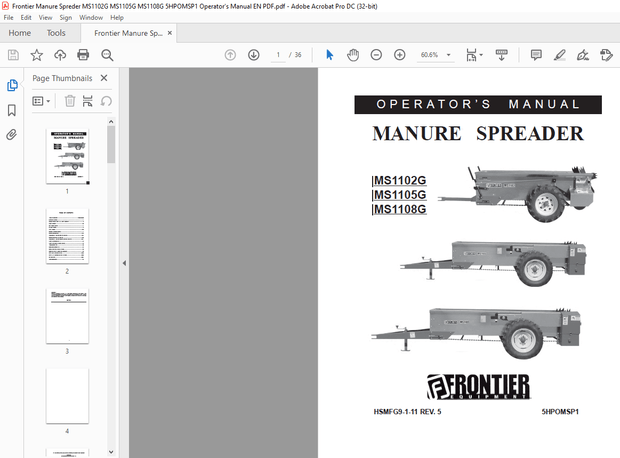Screen dimensions: 620x458
Task: Expand fit page options dropdown arrow
Action: pyautogui.click(x=481, y=55)
